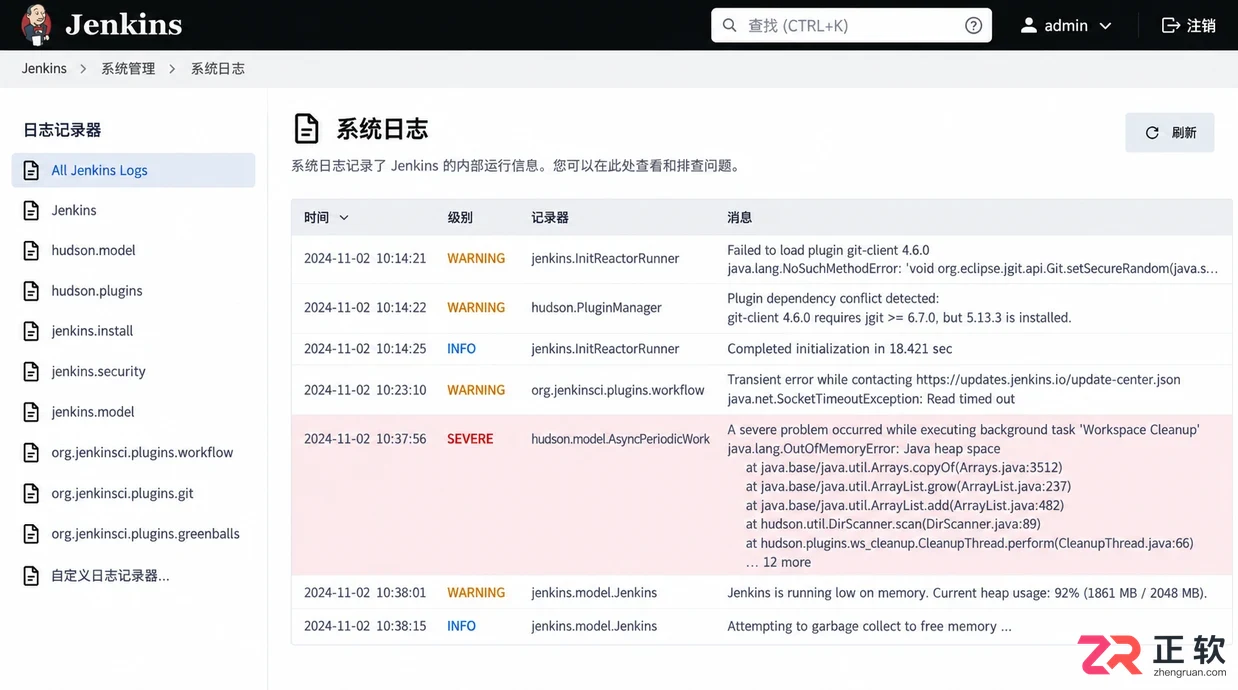1238x690 pixels.
Task: Click the admin user avatar icon
Action: pos(1028,26)
